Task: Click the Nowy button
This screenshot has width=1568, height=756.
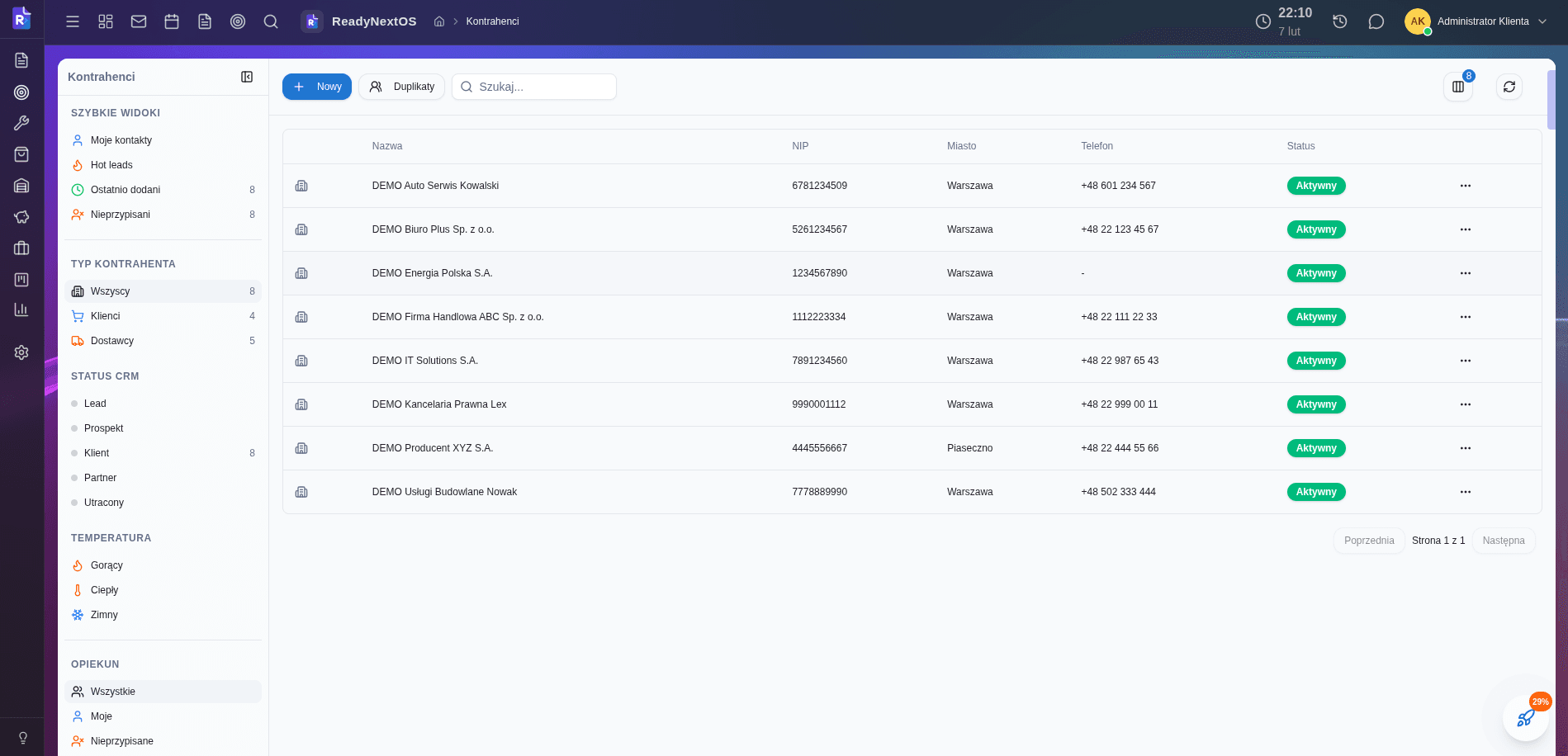Action: pyautogui.click(x=317, y=87)
